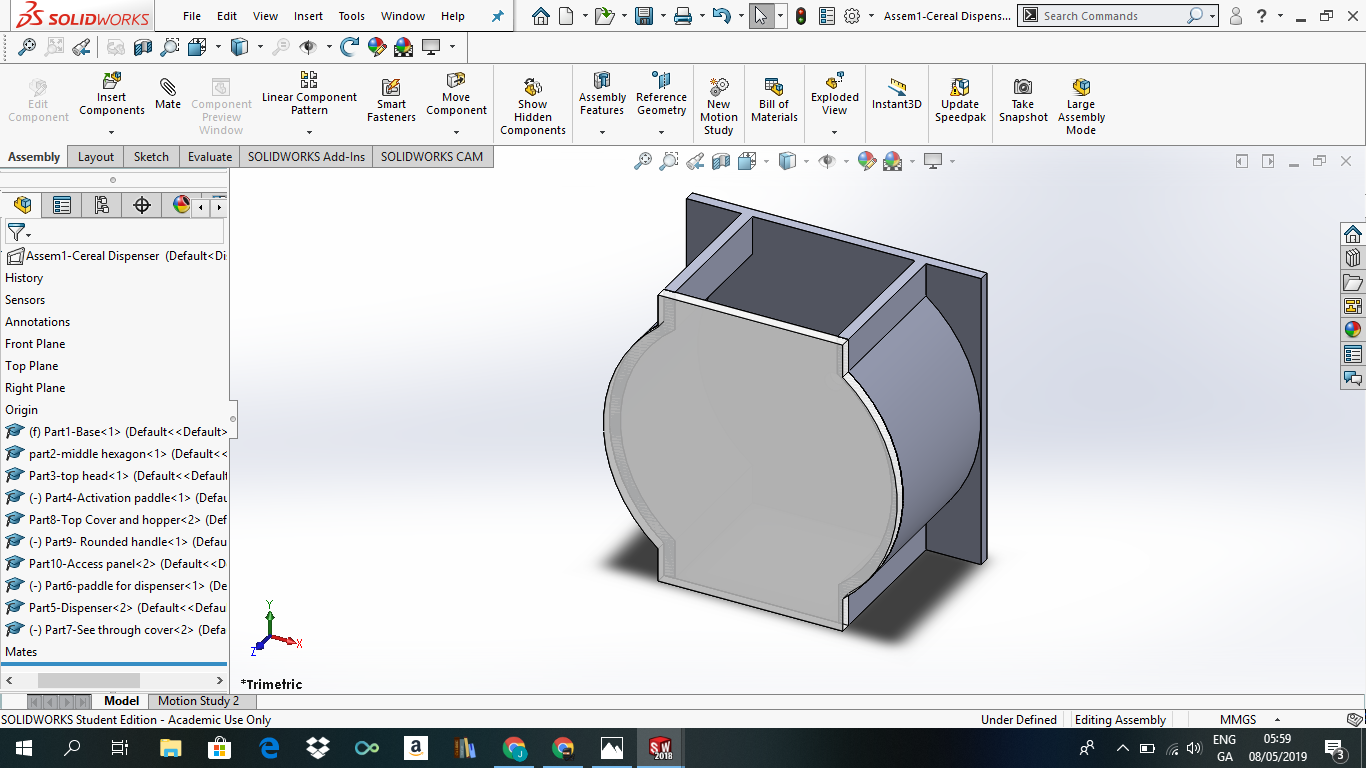Click the Search Commands field
Screen dimensions: 1366x768
tap(1111, 16)
